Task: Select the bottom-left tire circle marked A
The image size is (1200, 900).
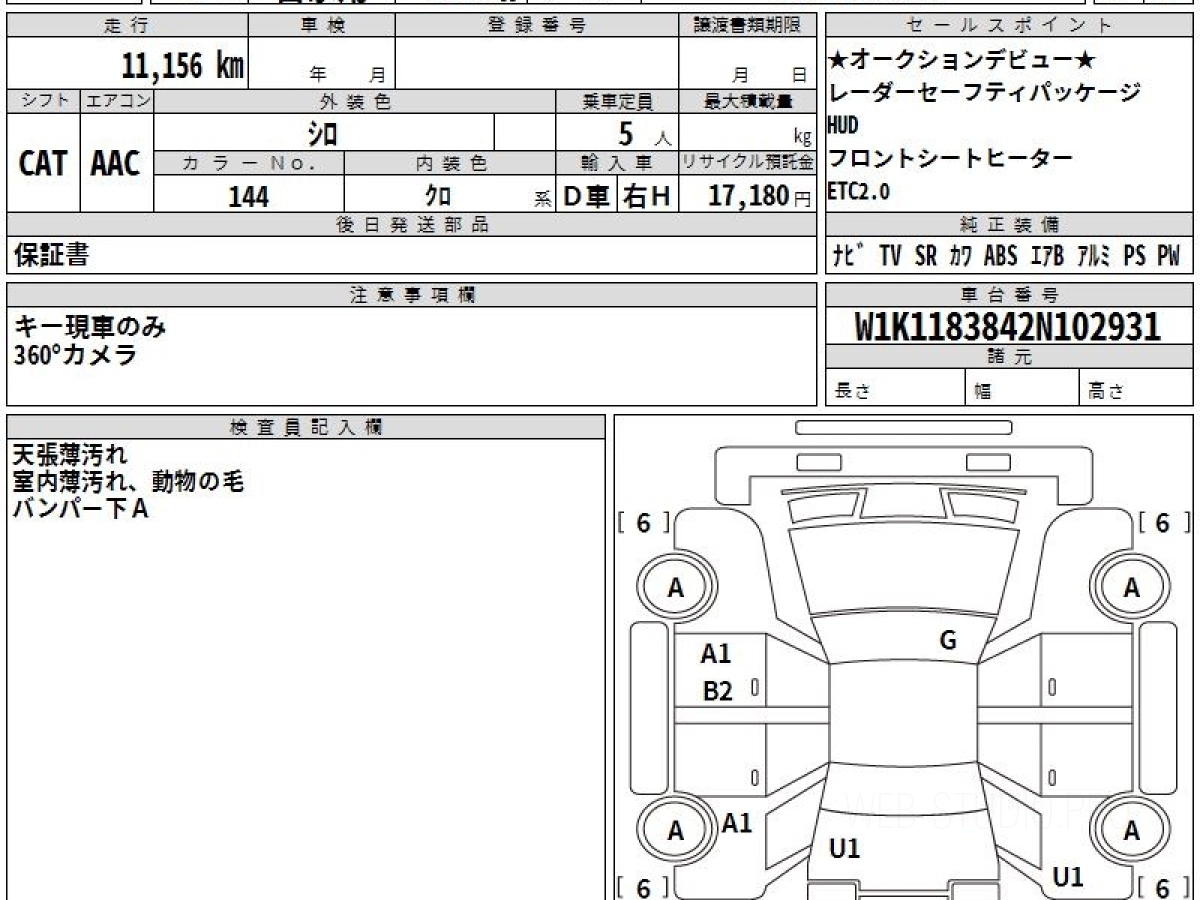Action: pos(676,831)
